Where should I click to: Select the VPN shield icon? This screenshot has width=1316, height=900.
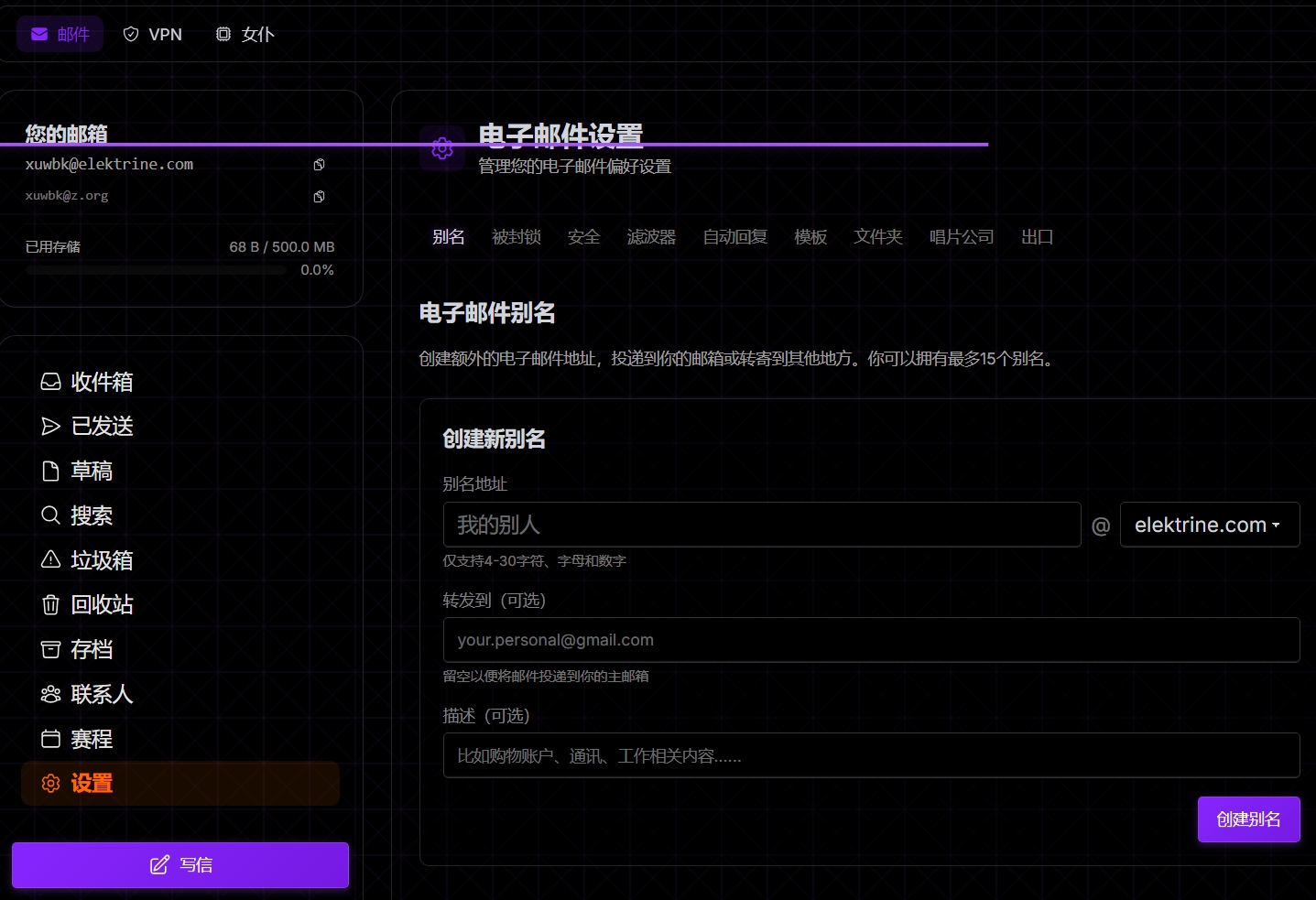129,34
